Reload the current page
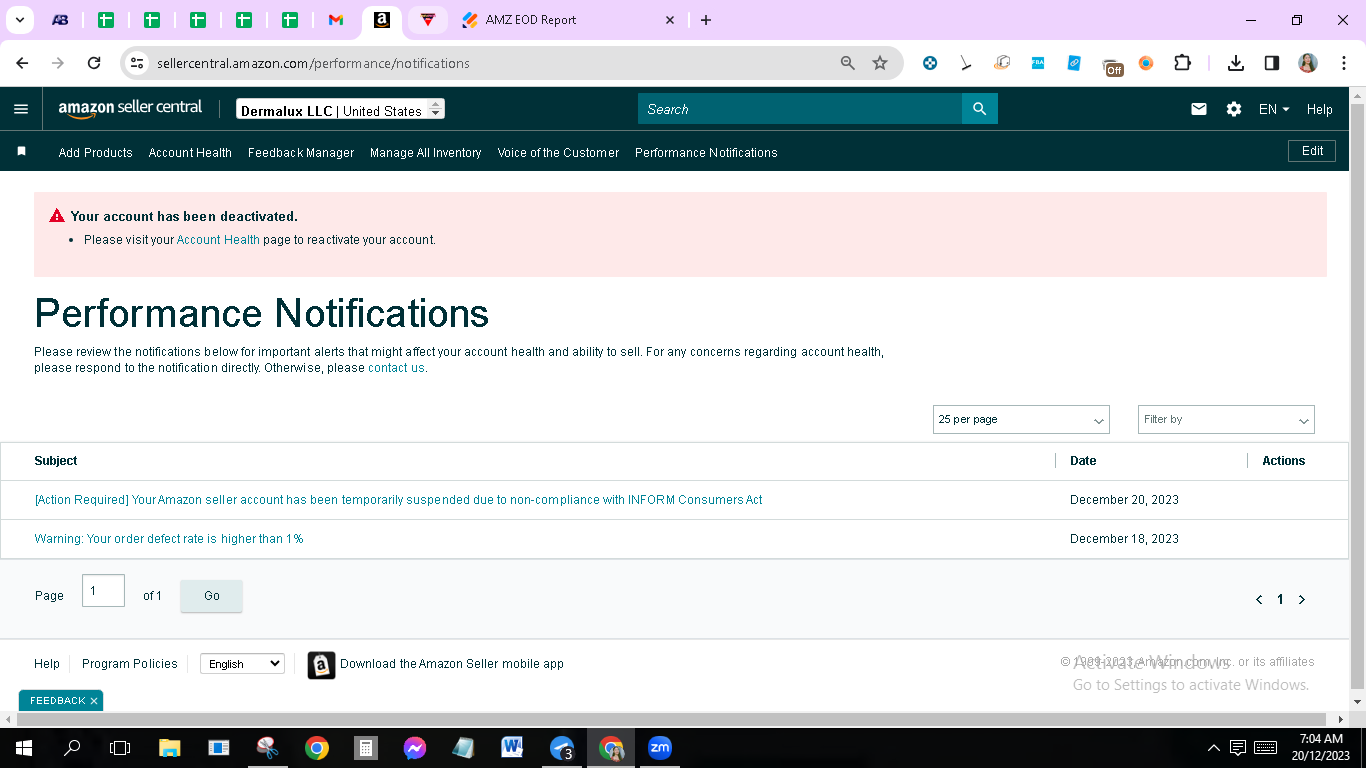Viewport: 1366px width, 768px height. 94,63
